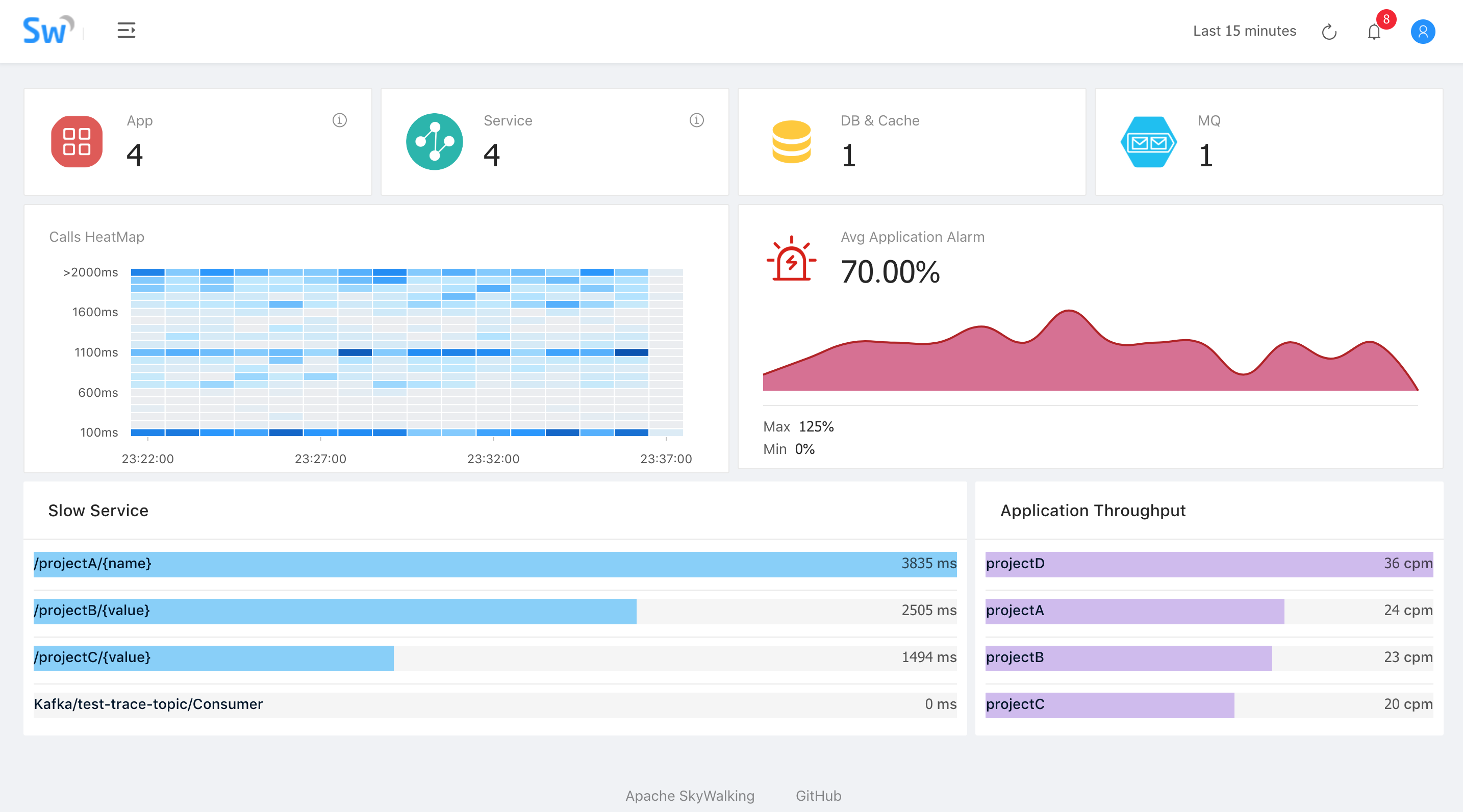1463x812 pixels.
Task: Click the red App grid icon
Action: pyautogui.click(x=77, y=141)
